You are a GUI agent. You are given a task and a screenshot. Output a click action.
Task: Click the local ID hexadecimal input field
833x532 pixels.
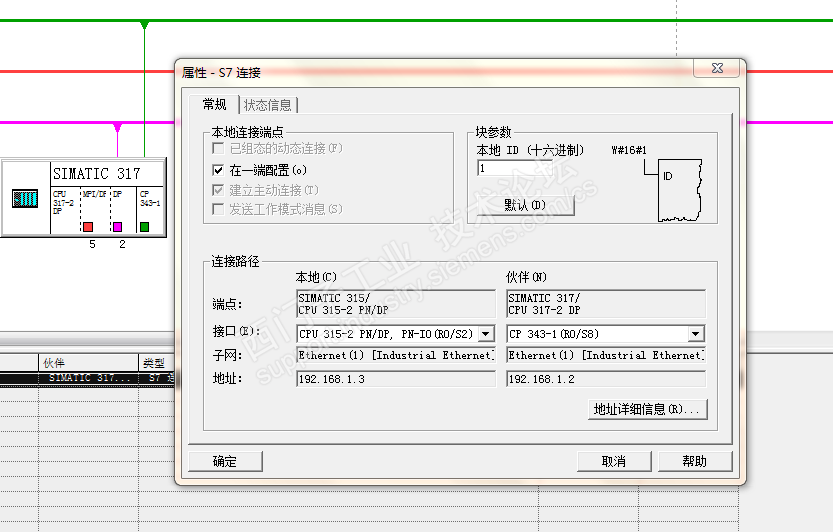tap(514, 168)
